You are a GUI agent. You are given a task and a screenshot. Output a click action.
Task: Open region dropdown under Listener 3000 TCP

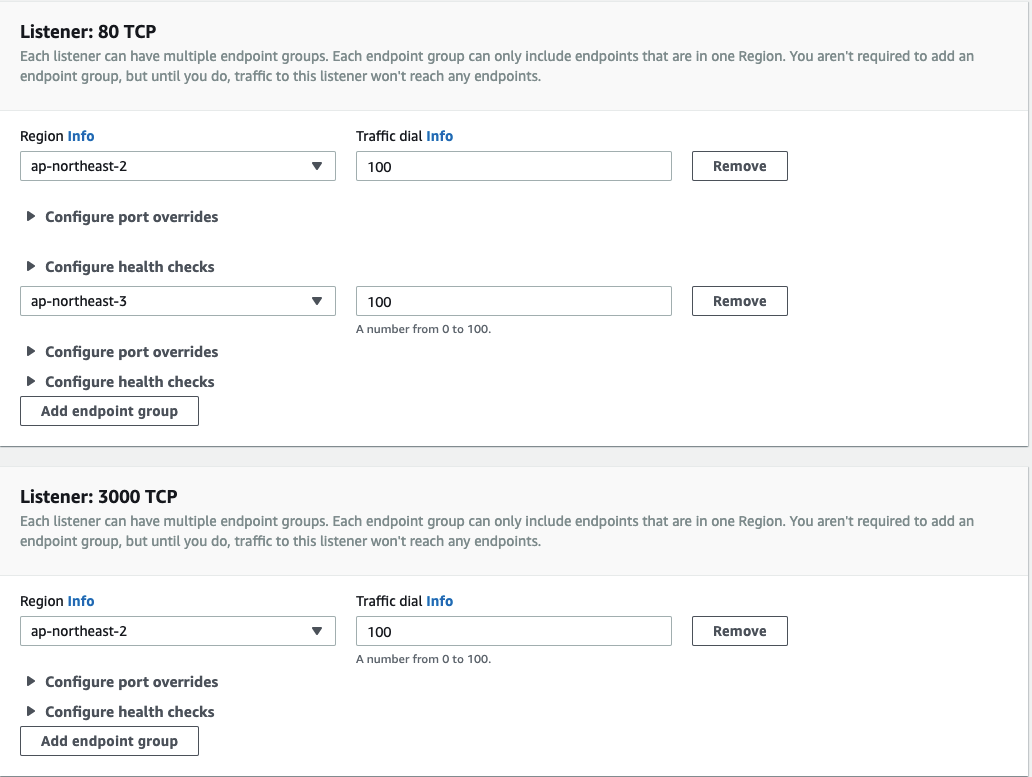tap(178, 631)
